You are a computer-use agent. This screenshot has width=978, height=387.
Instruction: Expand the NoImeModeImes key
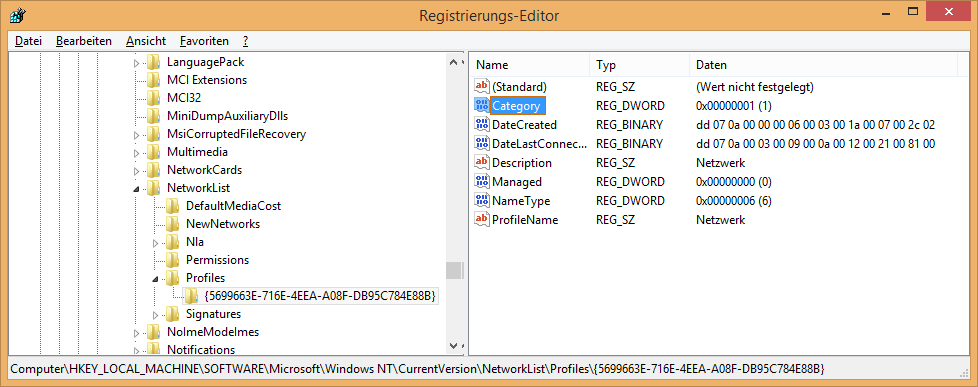point(137,332)
